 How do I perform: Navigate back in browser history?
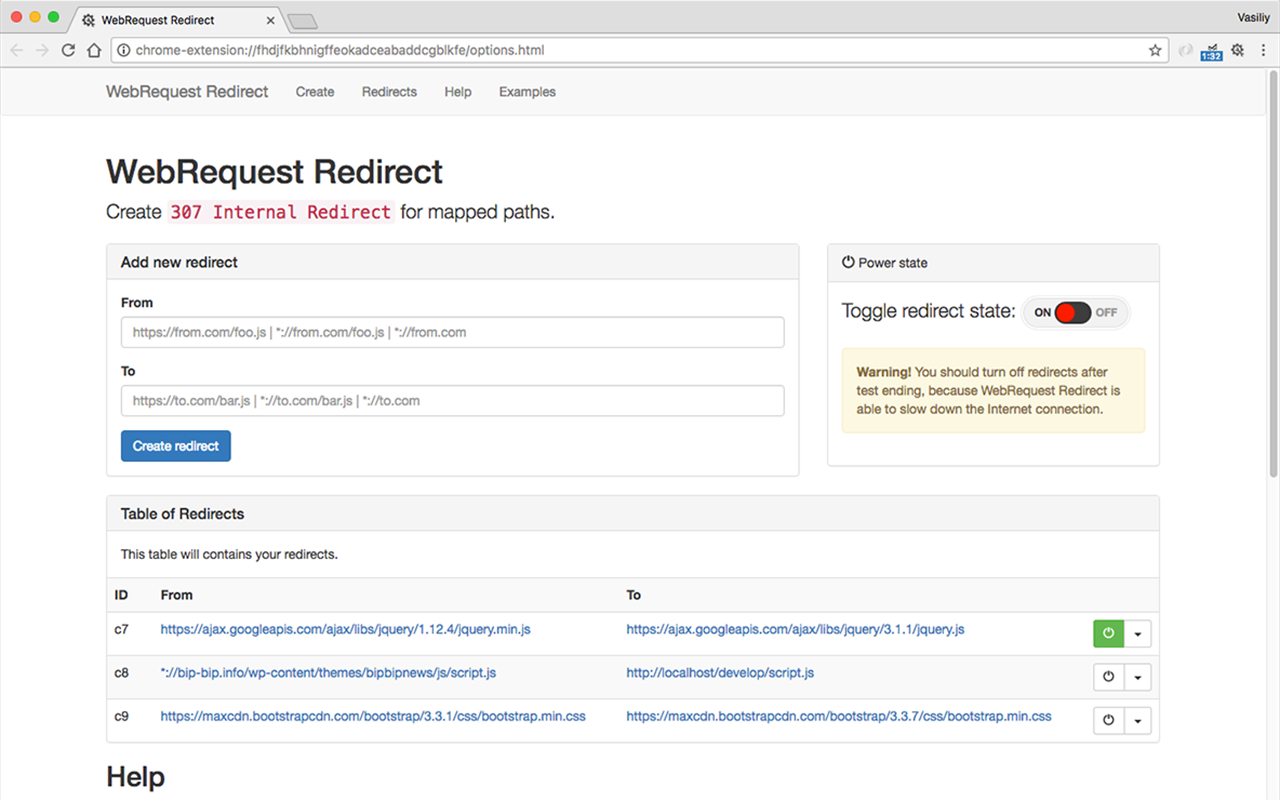click(17, 50)
